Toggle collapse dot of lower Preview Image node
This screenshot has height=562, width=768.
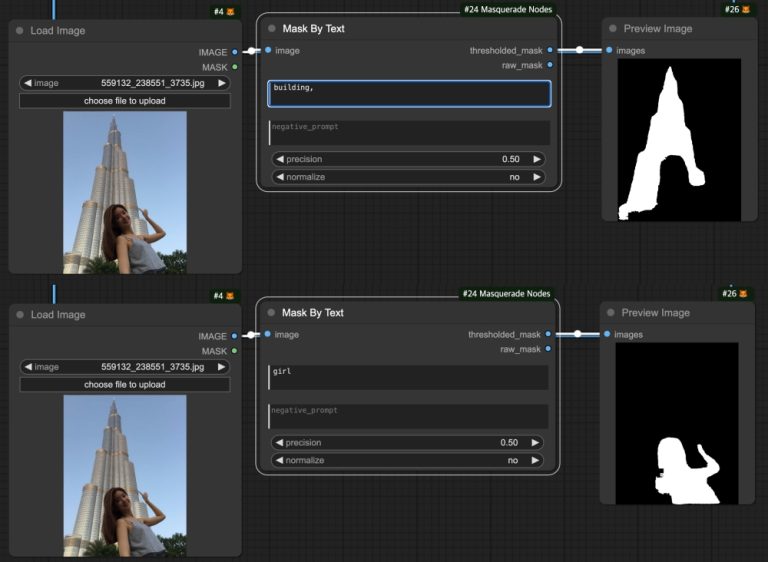[611, 313]
